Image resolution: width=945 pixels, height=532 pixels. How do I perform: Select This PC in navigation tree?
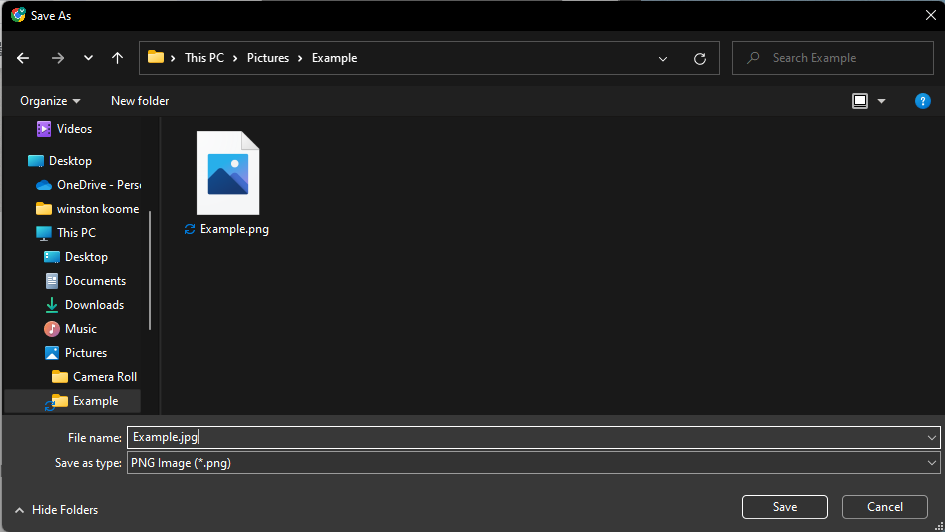76,233
